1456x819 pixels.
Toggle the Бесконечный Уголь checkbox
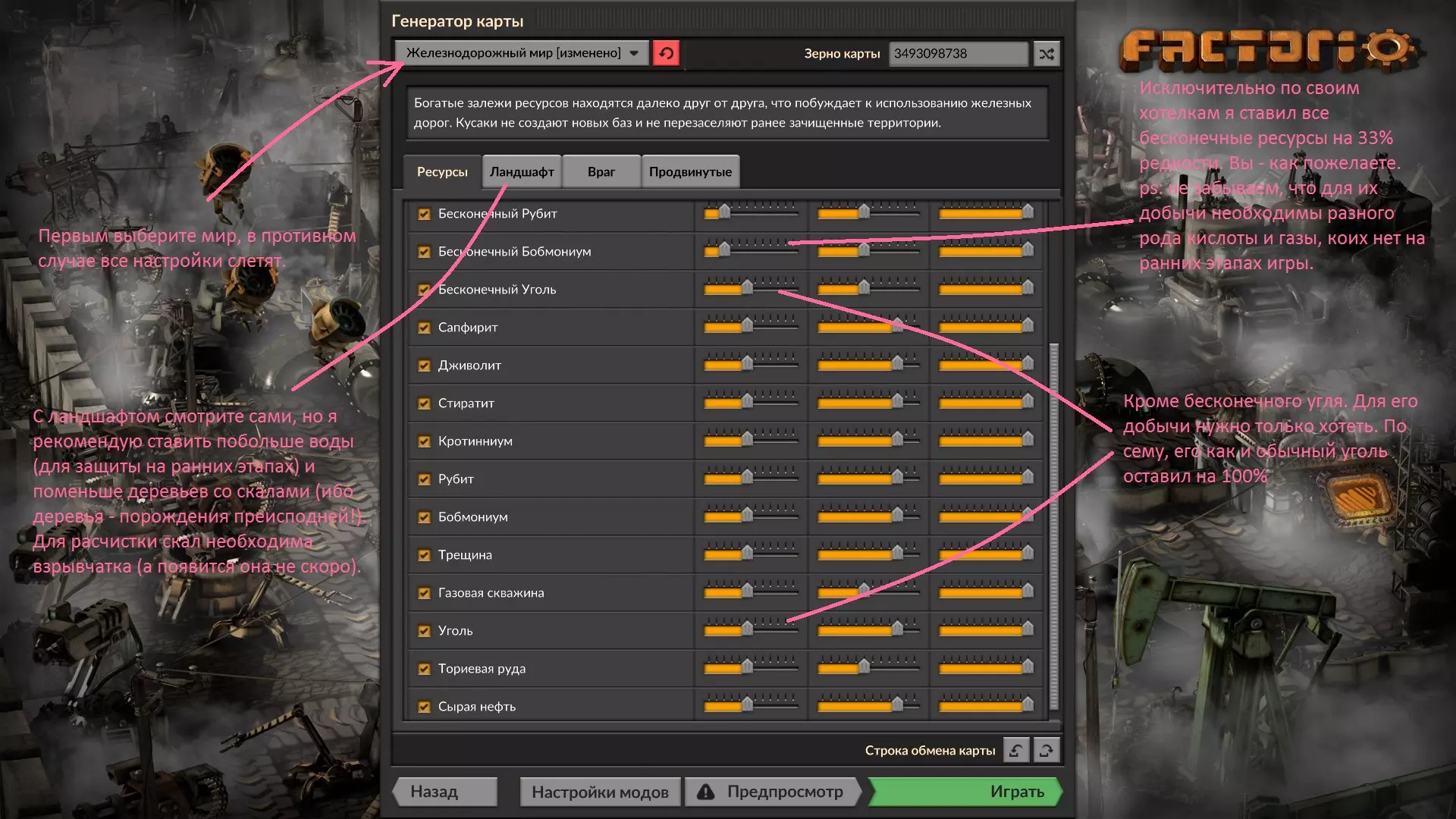click(424, 290)
